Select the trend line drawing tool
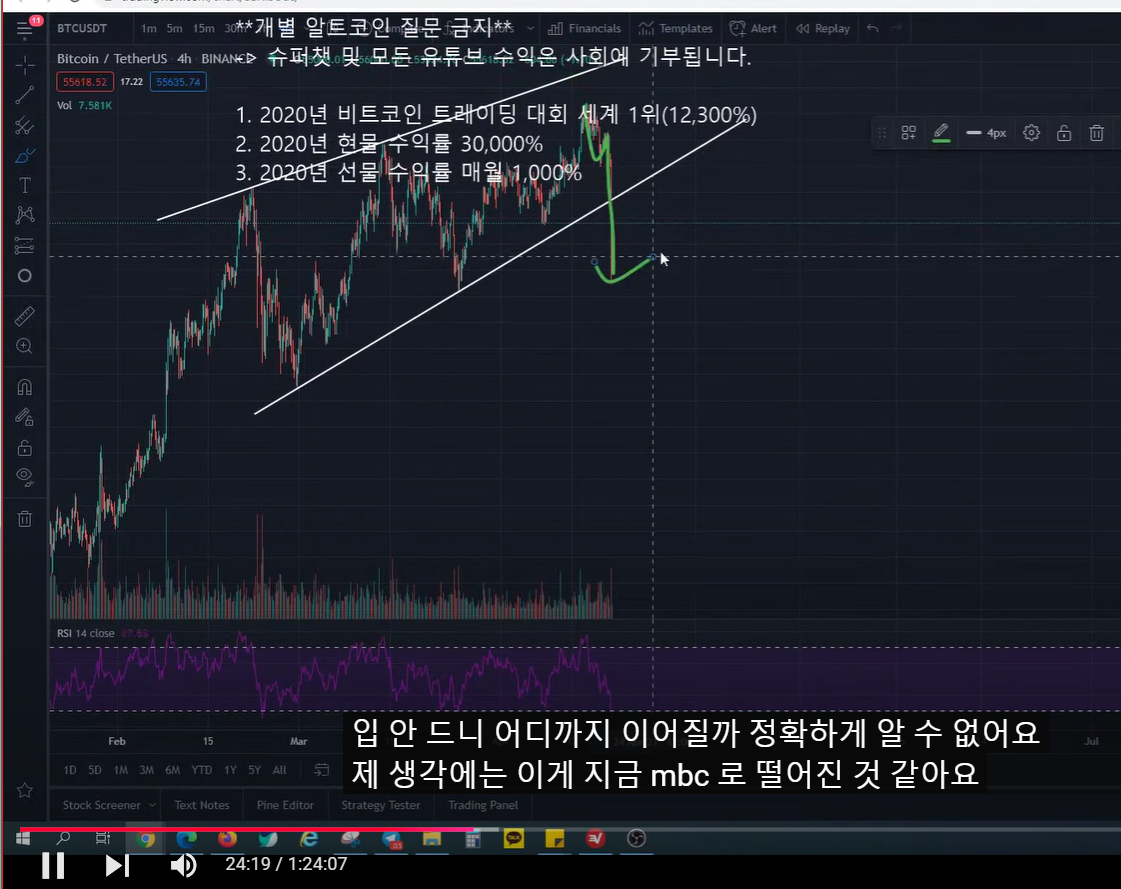 25,95
